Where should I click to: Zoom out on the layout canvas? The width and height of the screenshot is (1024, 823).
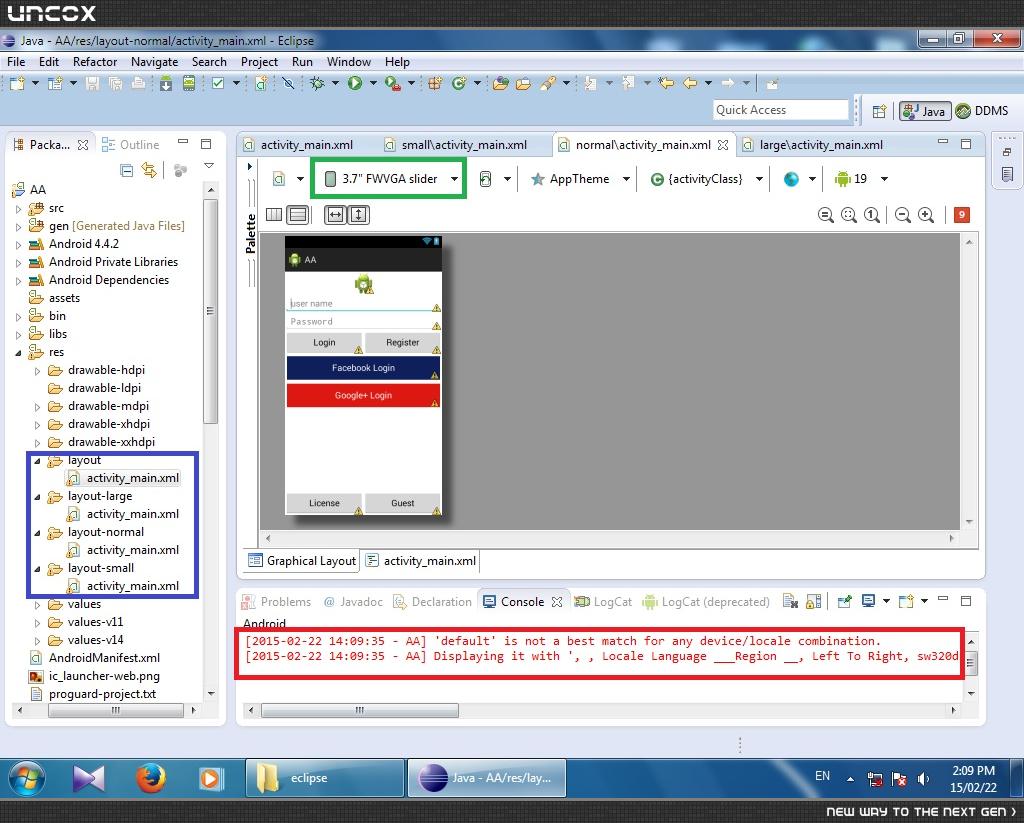point(903,215)
